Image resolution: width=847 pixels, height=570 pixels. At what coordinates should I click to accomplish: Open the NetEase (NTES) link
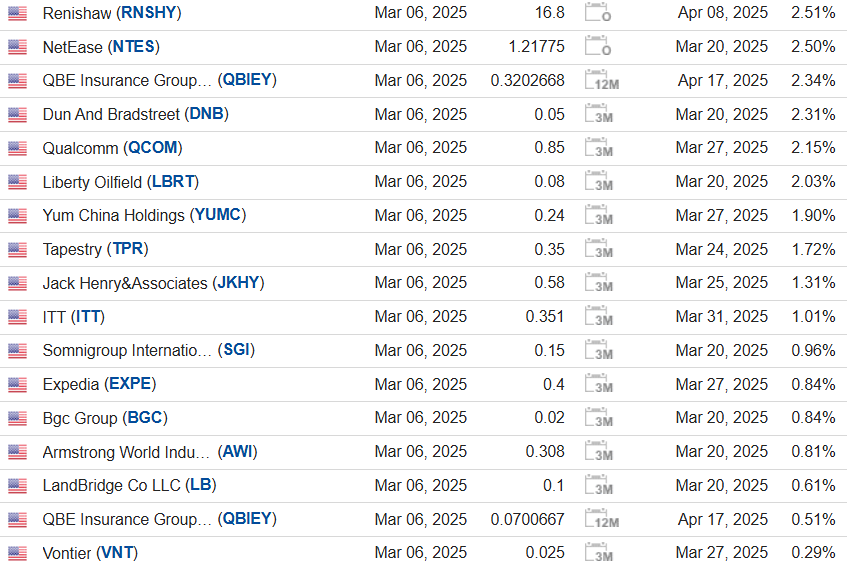[101, 47]
